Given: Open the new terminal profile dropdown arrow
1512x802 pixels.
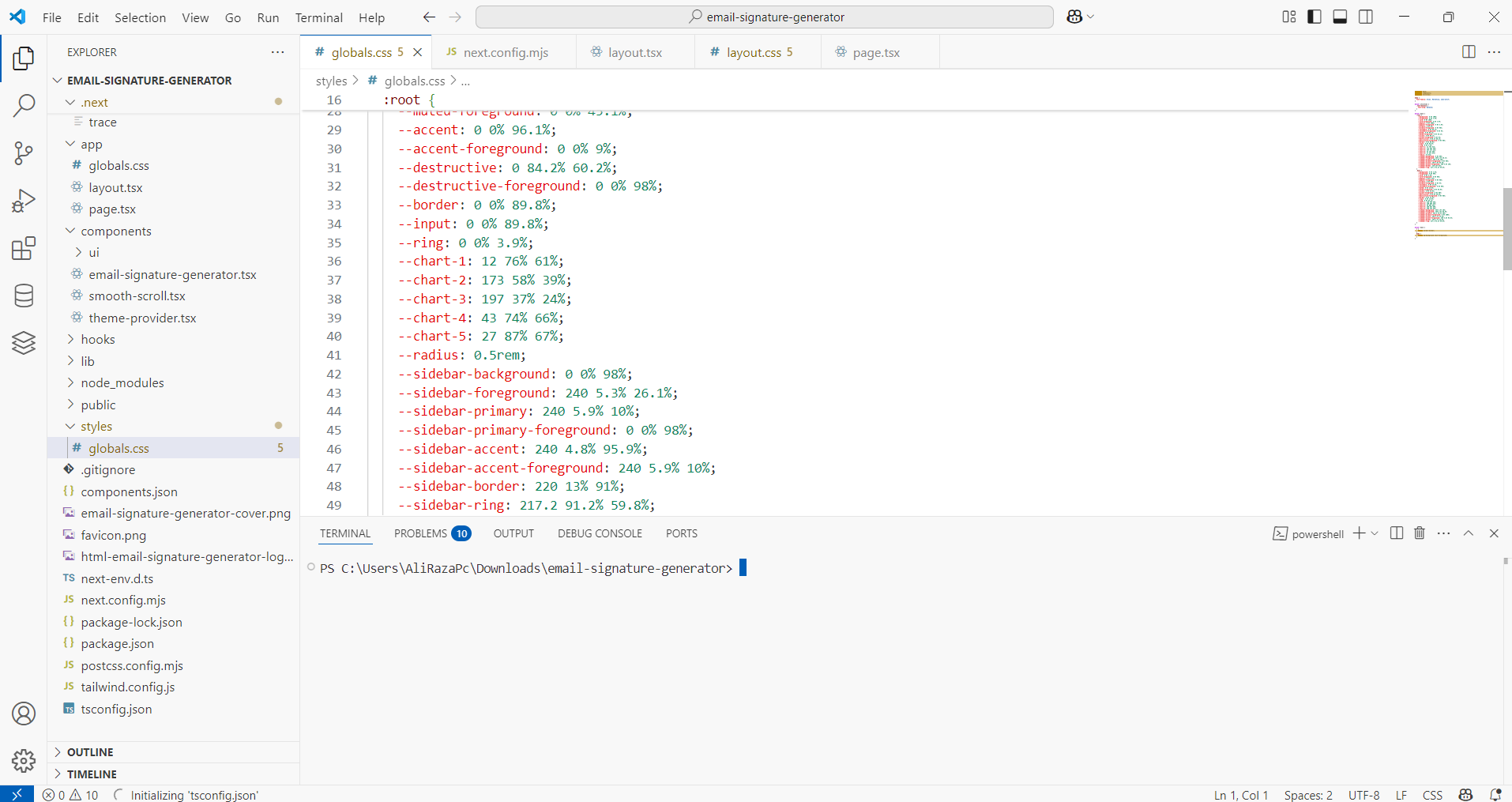Looking at the screenshot, I should coord(1375,533).
